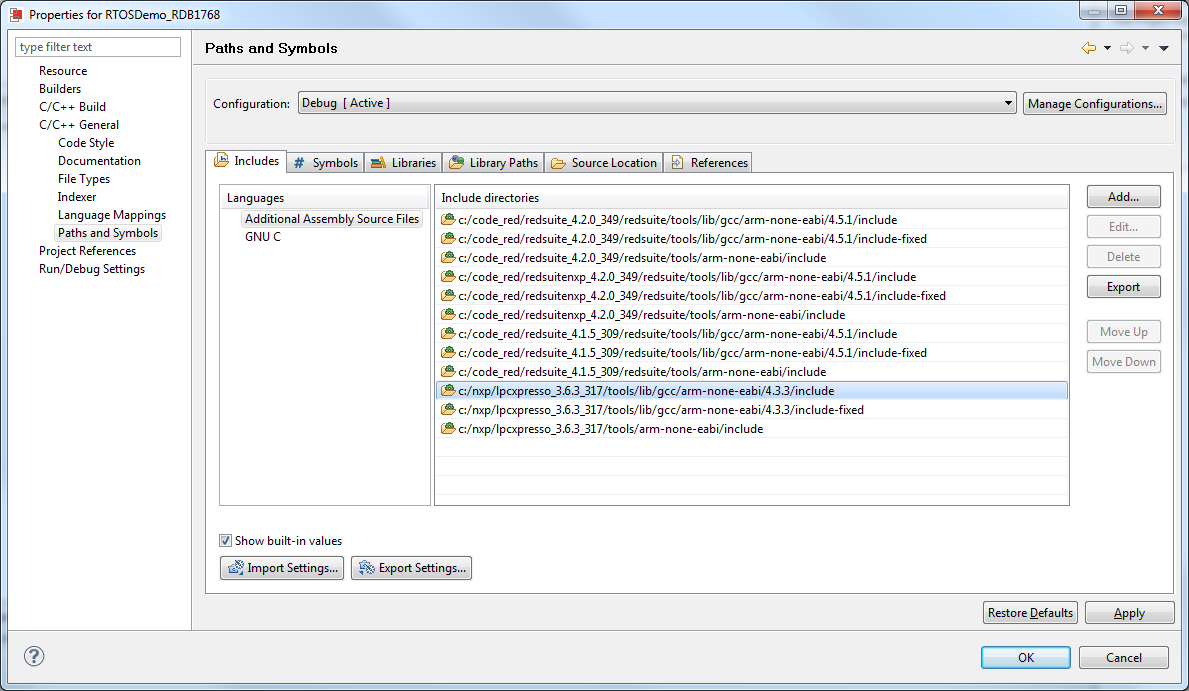Click the Export button
The width and height of the screenshot is (1189, 691).
[1124, 287]
